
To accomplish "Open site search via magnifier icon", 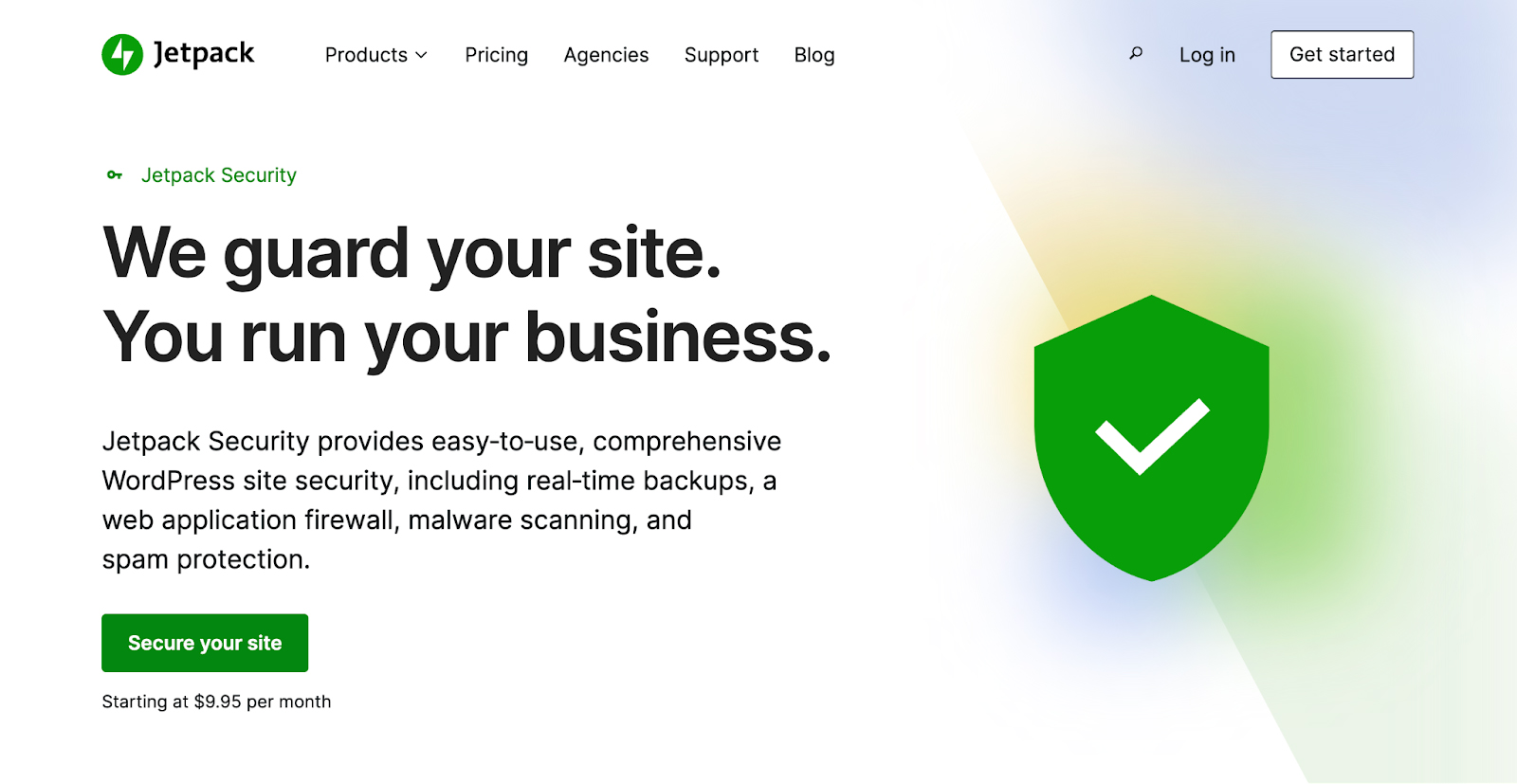I will point(1135,54).
